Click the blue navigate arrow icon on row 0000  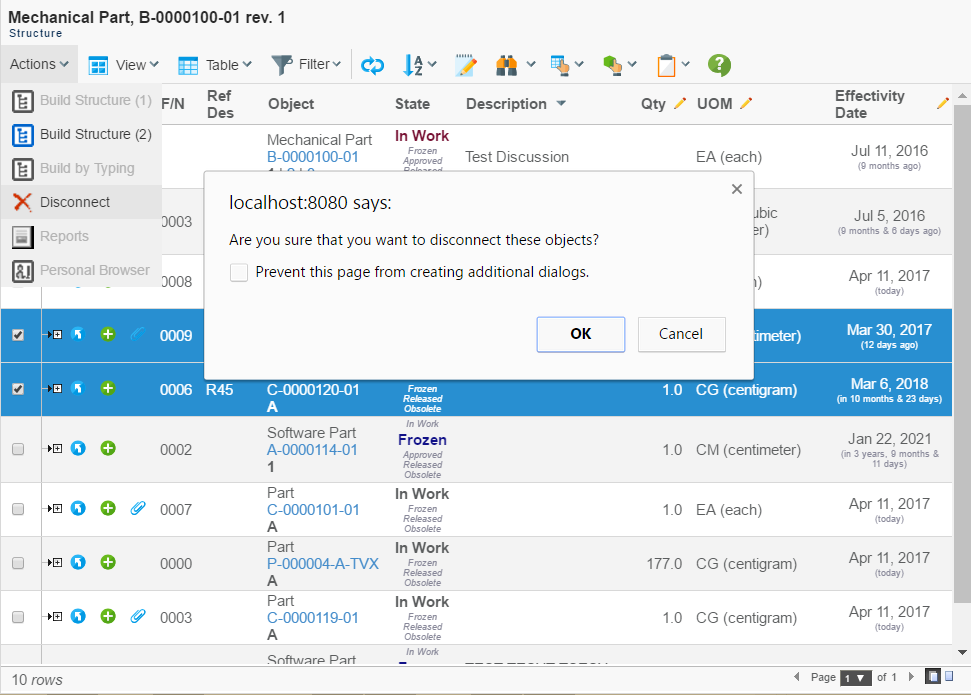pos(78,563)
